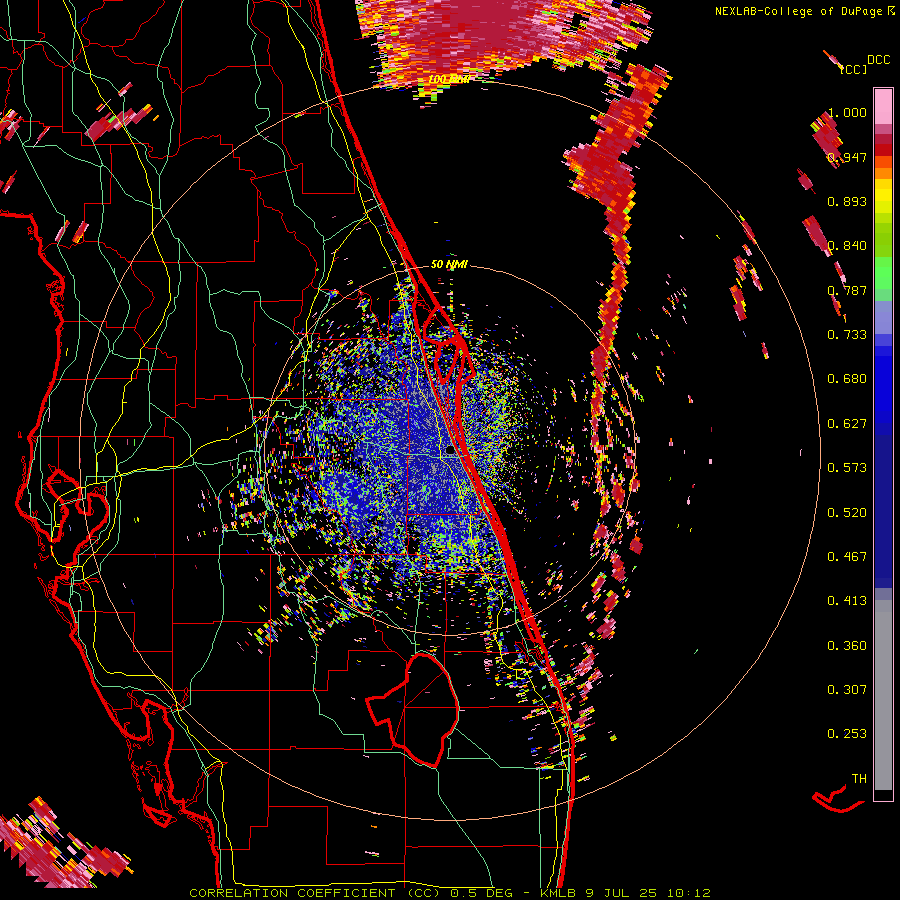900x900 pixels.
Task: Select the 0.413 scale value
Action: [x=847, y=601]
